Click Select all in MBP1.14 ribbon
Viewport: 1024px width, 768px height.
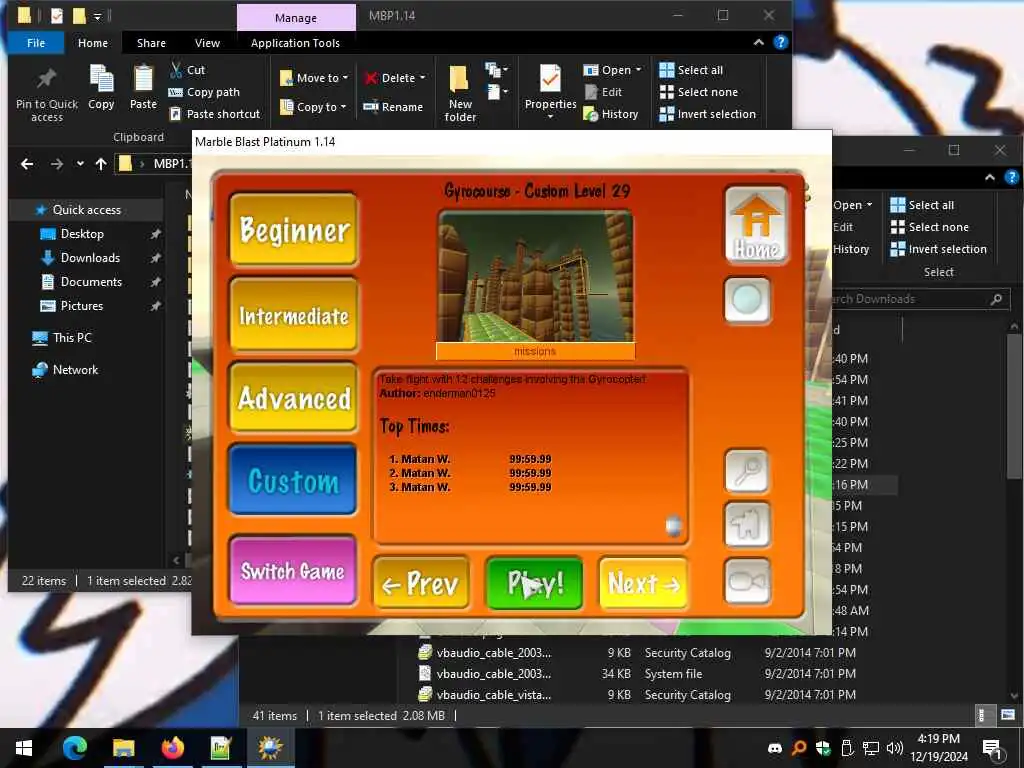click(692, 70)
